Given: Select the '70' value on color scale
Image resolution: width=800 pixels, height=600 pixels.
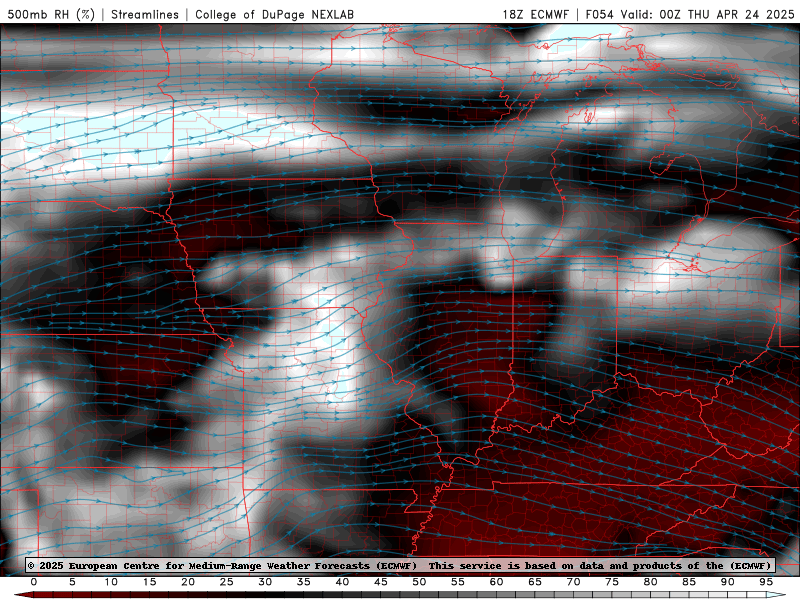Looking at the screenshot, I should pyautogui.click(x=573, y=582).
